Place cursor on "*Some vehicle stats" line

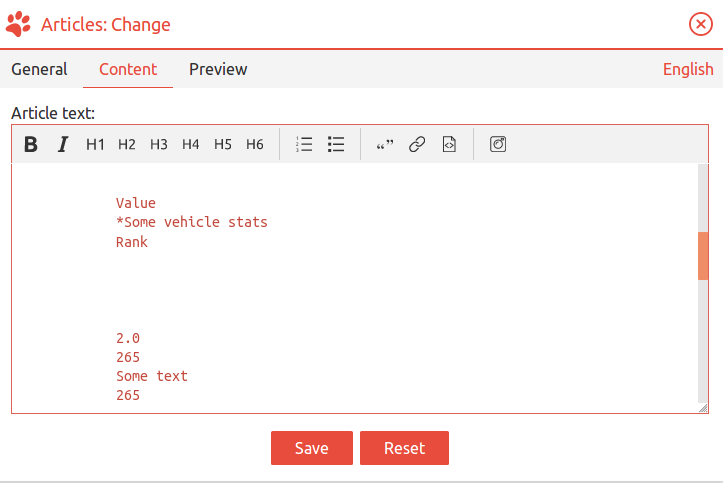pyautogui.click(x=192, y=222)
